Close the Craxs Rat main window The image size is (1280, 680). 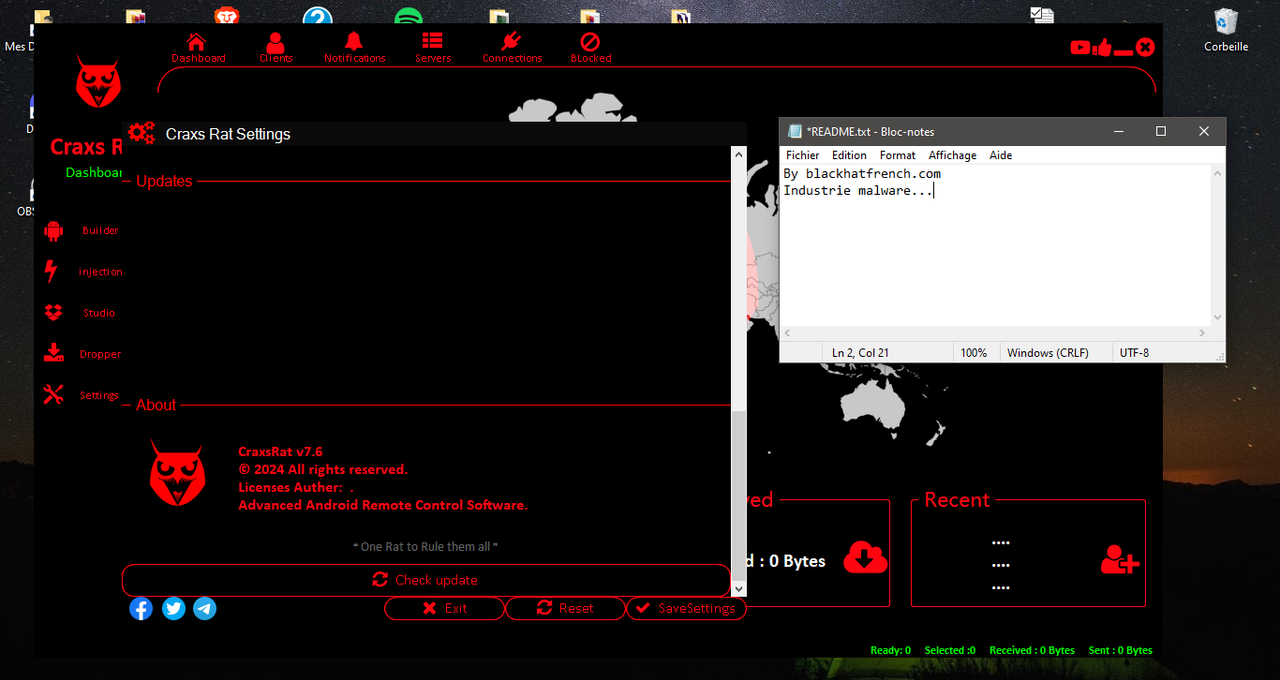[x=1146, y=47]
